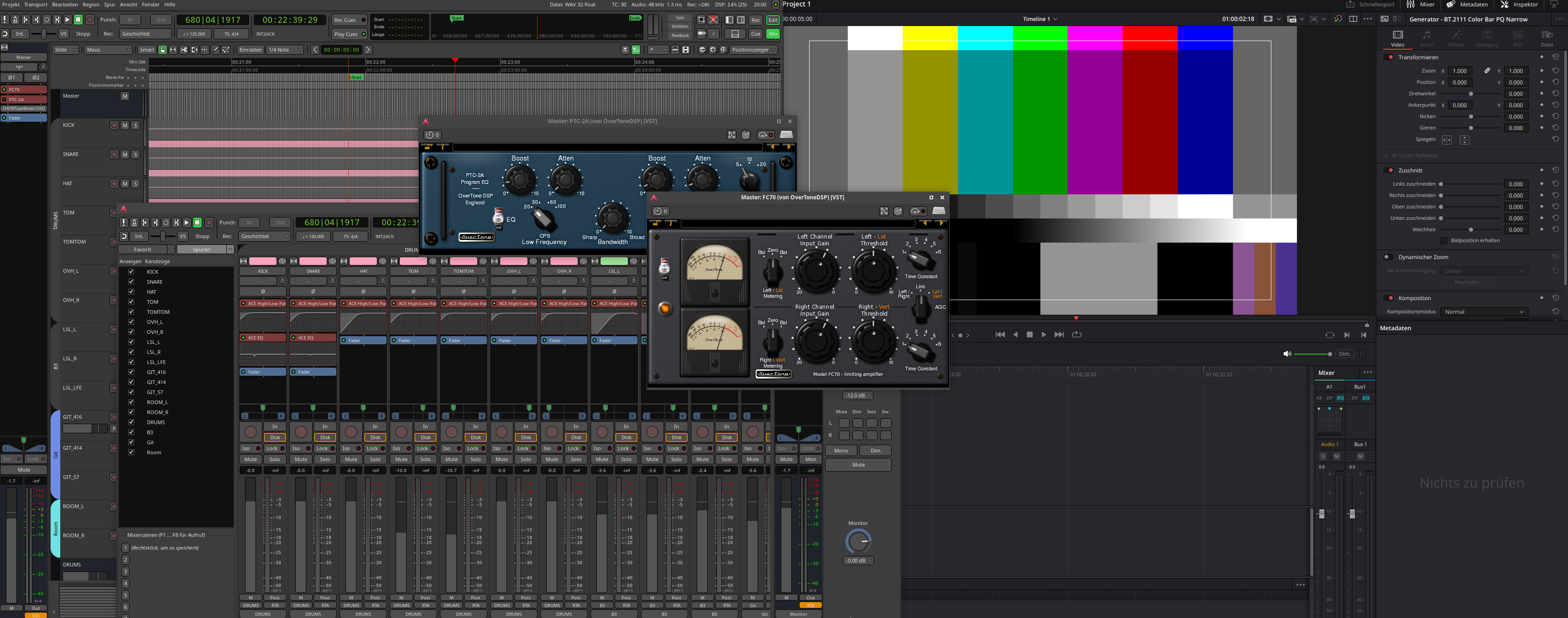
Task: Click the ACE EQ processor on KICK strip
Action: click(x=263, y=338)
